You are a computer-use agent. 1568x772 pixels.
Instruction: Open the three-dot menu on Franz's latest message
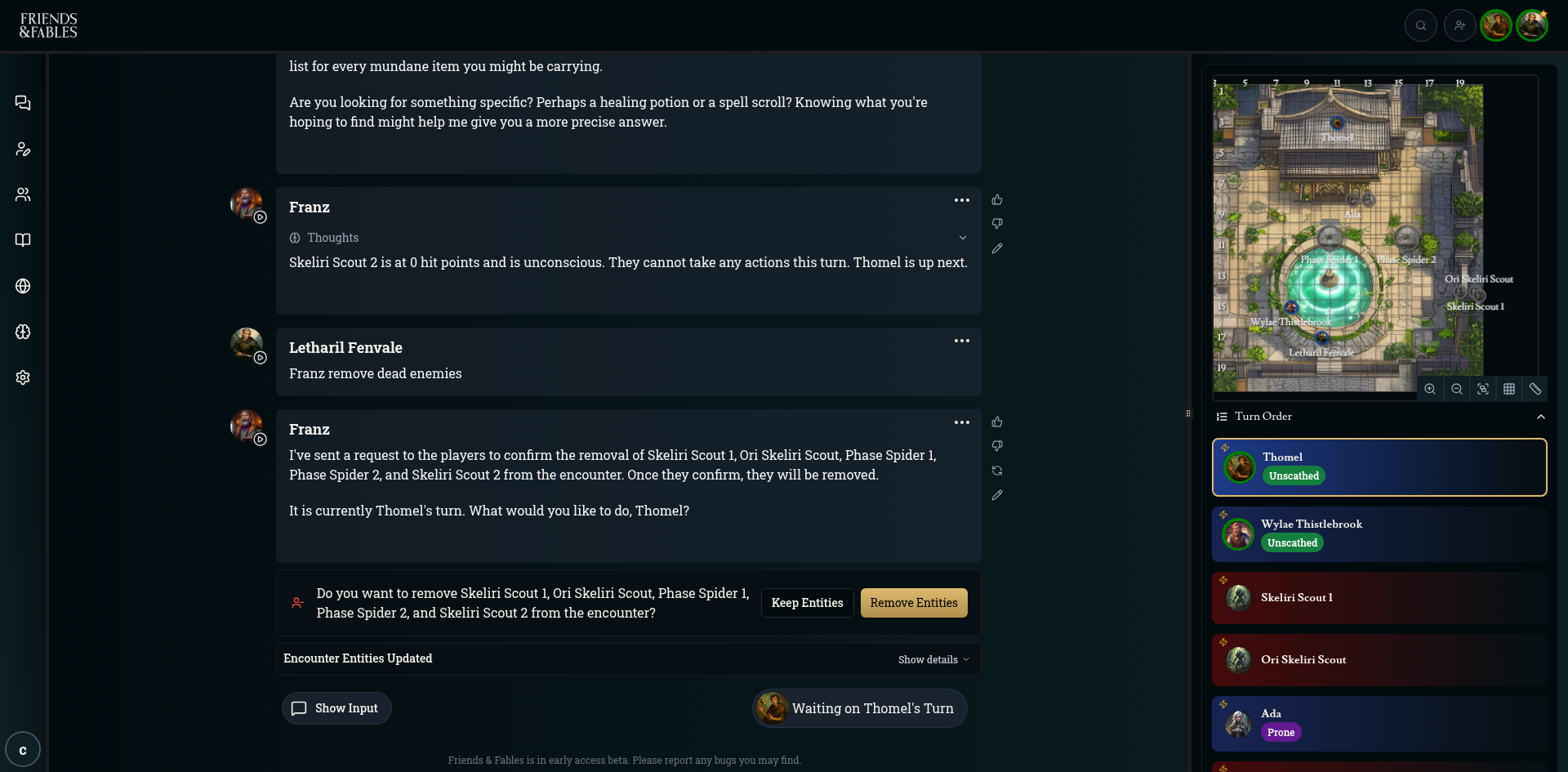(962, 422)
